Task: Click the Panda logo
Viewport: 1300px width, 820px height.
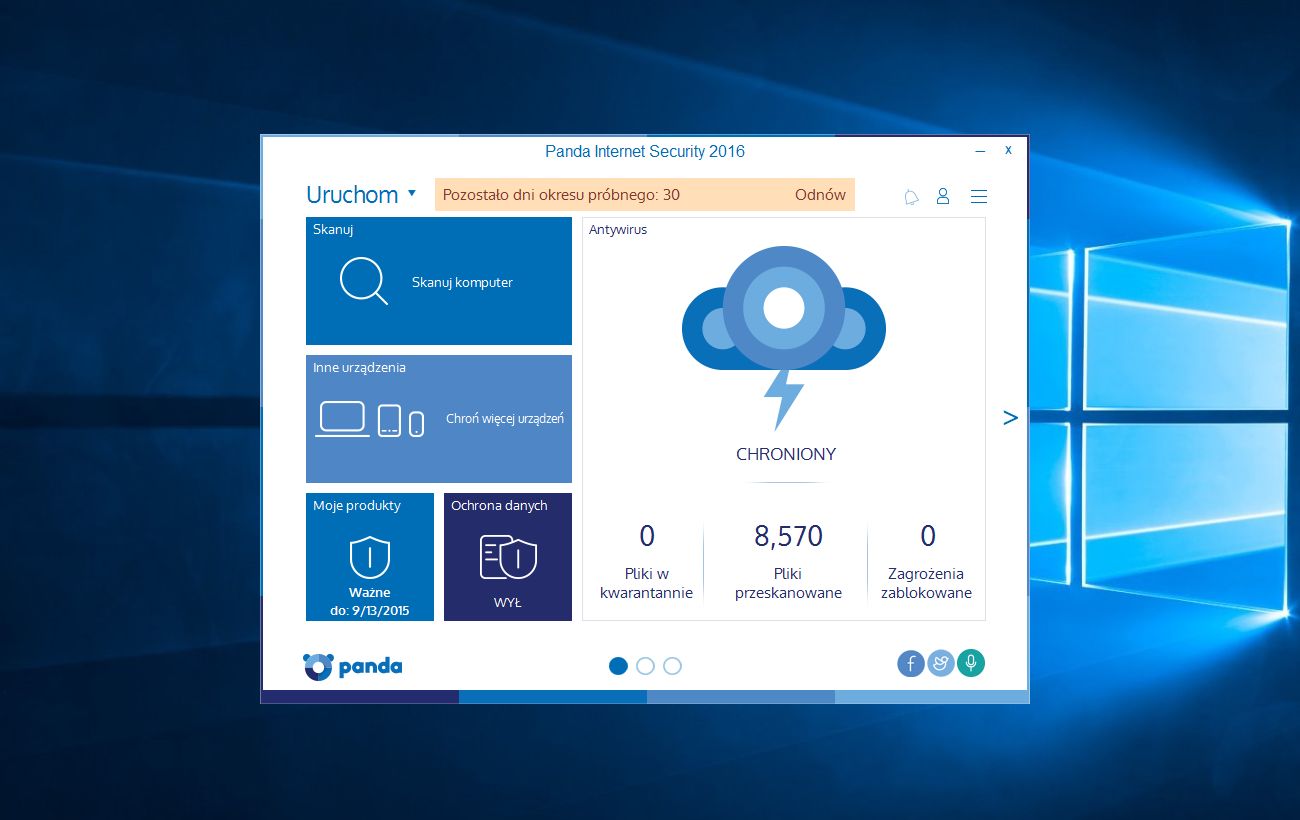Action: pyautogui.click(x=353, y=666)
